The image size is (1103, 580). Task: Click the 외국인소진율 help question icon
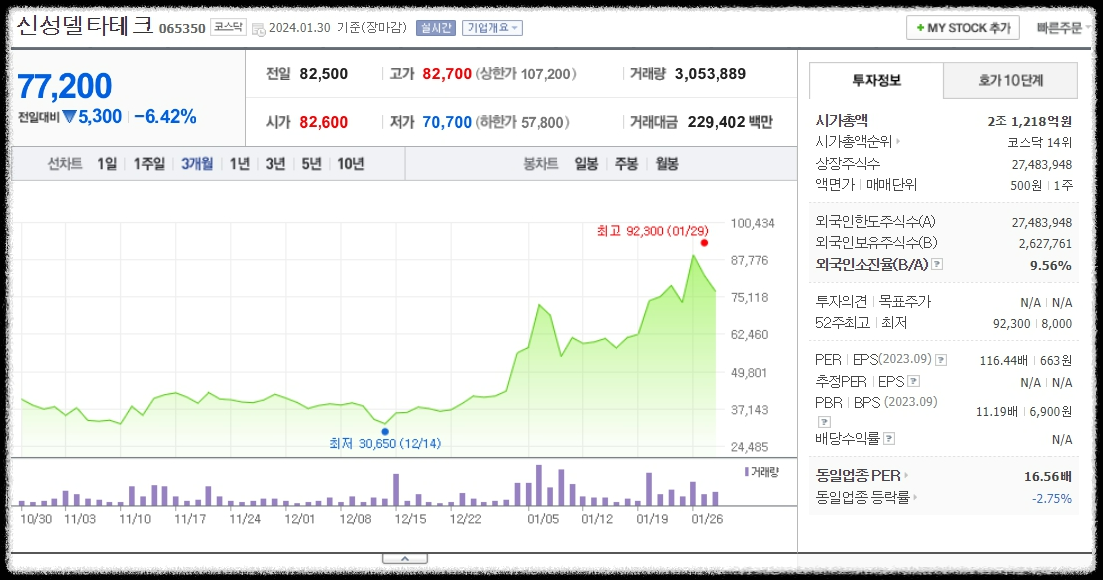point(937,264)
